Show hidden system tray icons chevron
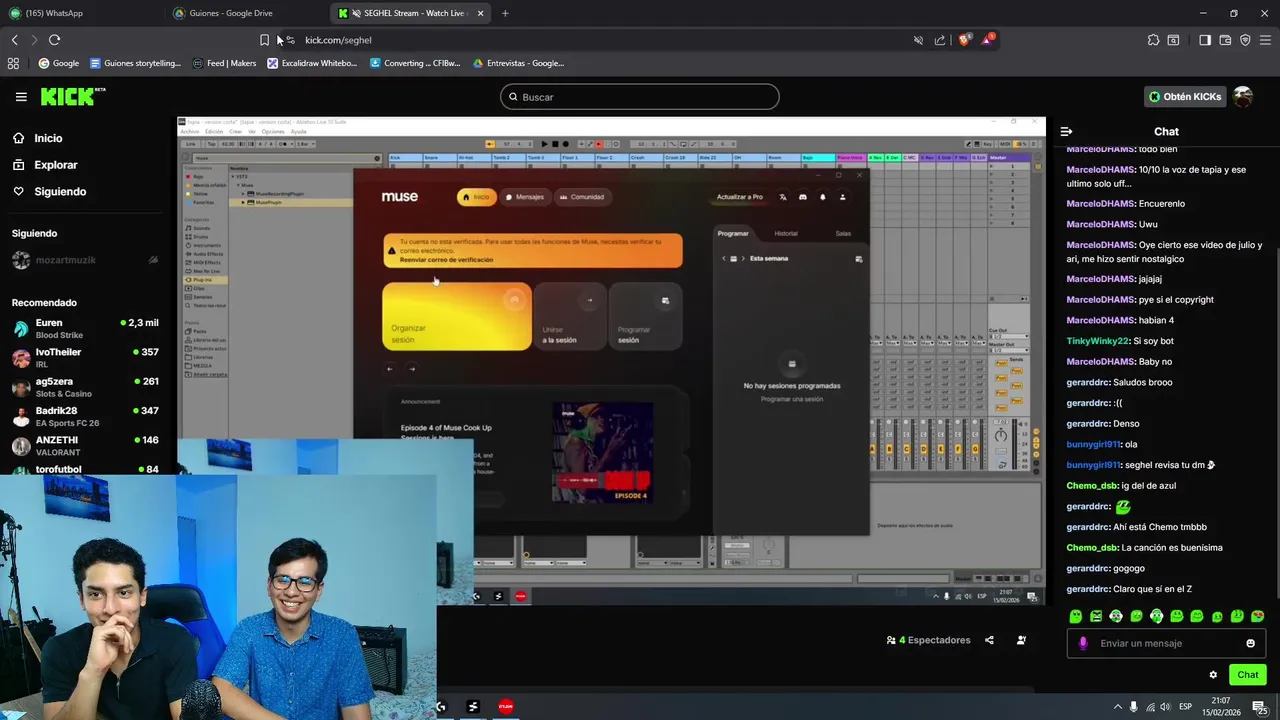 click(x=1118, y=707)
